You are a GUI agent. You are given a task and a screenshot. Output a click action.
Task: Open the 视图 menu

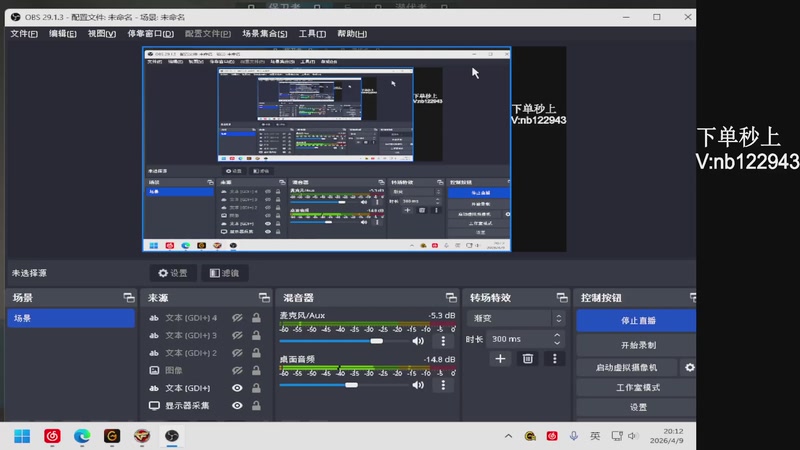[x=102, y=34]
